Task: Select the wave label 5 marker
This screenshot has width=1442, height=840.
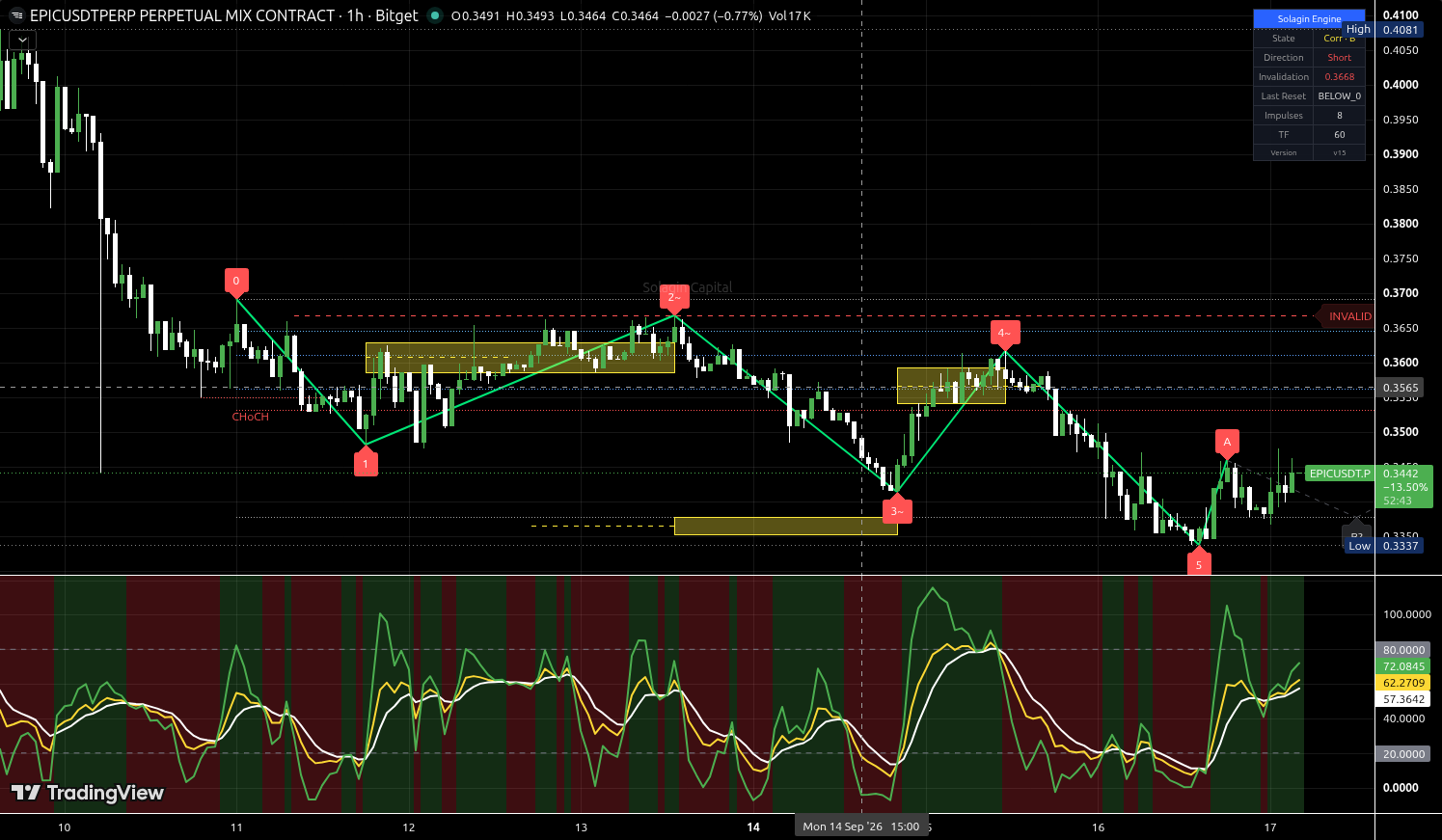Action: (1199, 564)
